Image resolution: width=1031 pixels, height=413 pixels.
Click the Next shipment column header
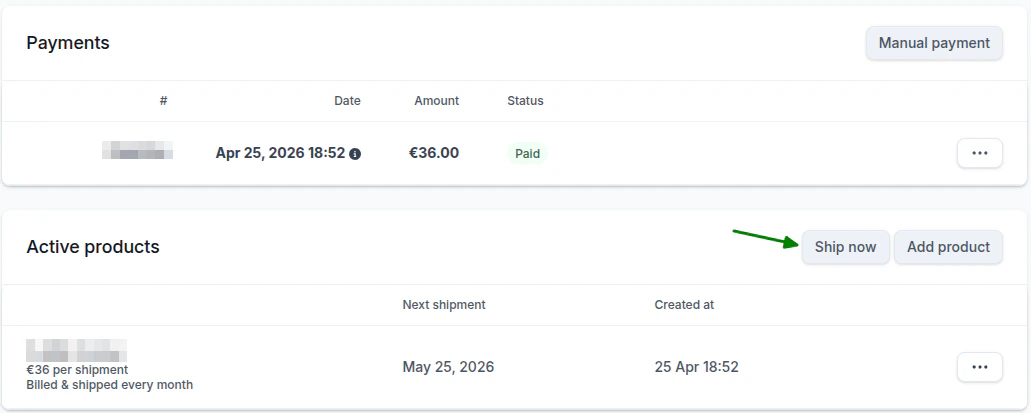[444, 305]
